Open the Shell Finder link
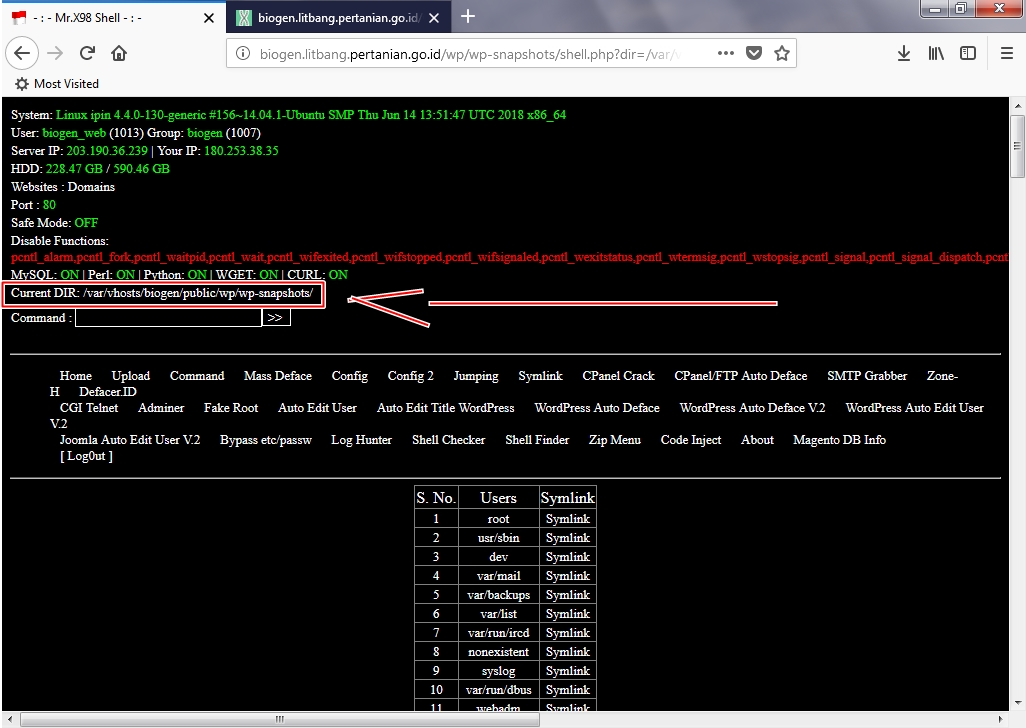Viewport: 1026px width, 728px height. click(x=537, y=440)
